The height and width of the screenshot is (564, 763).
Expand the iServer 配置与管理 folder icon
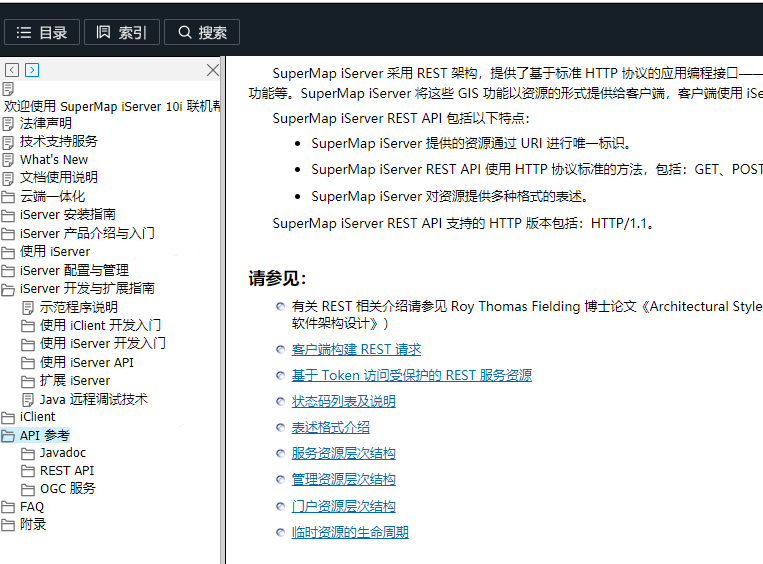point(8,271)
